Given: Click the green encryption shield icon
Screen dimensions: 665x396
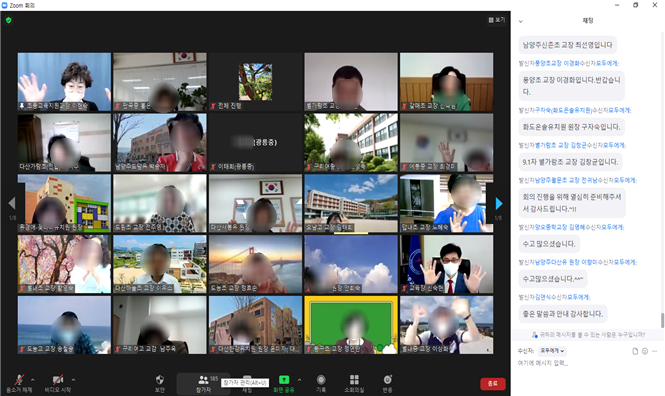Looking at the screenshot, I should click(8, 20).
